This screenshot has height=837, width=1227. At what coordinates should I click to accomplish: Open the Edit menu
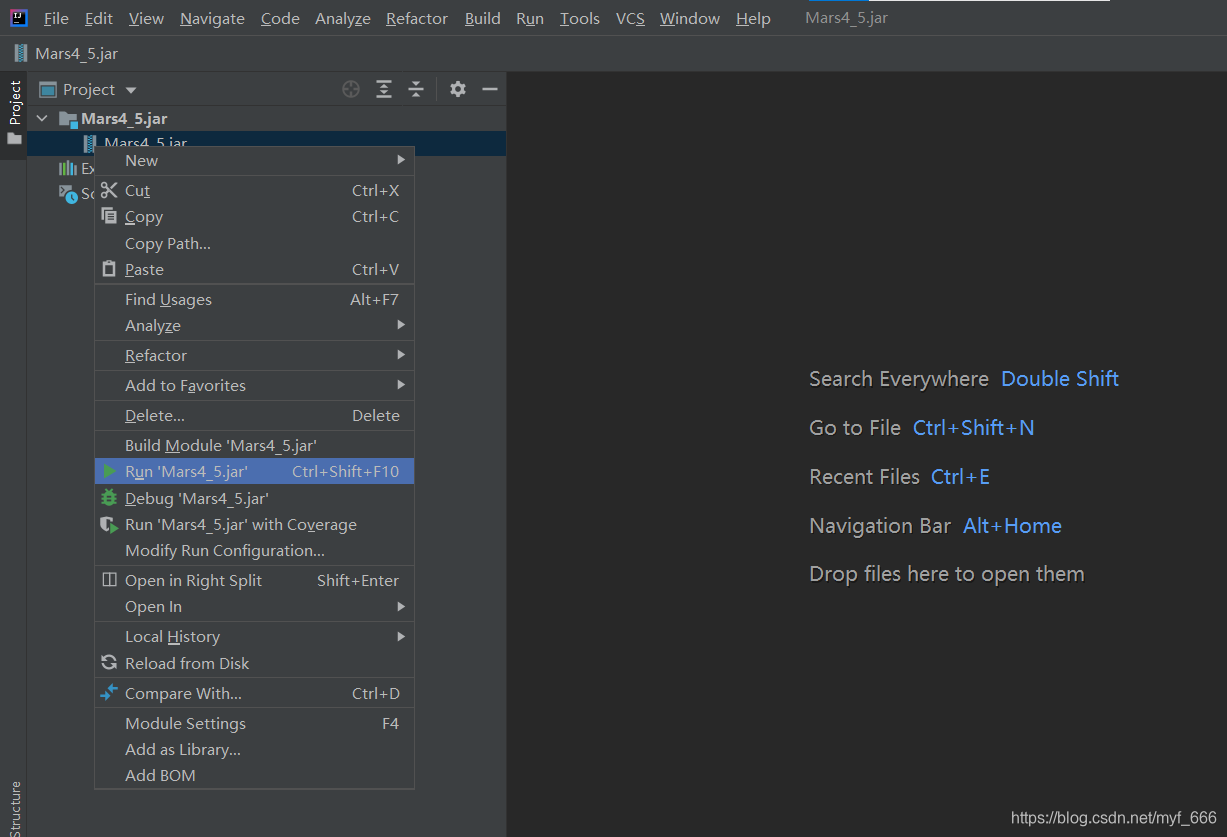[99, 18]
